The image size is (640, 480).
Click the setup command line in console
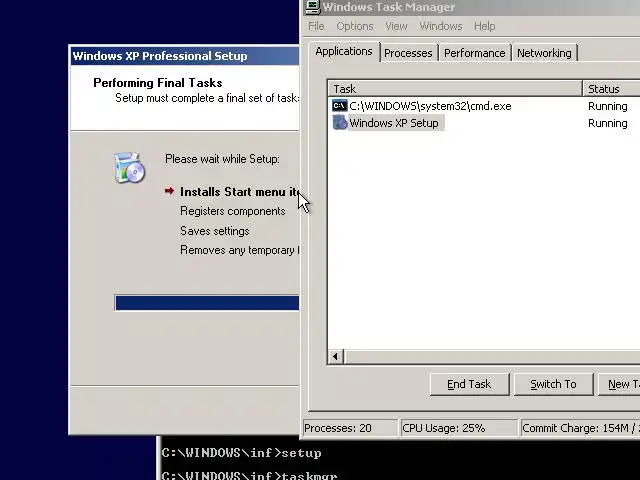pos(242,453)
